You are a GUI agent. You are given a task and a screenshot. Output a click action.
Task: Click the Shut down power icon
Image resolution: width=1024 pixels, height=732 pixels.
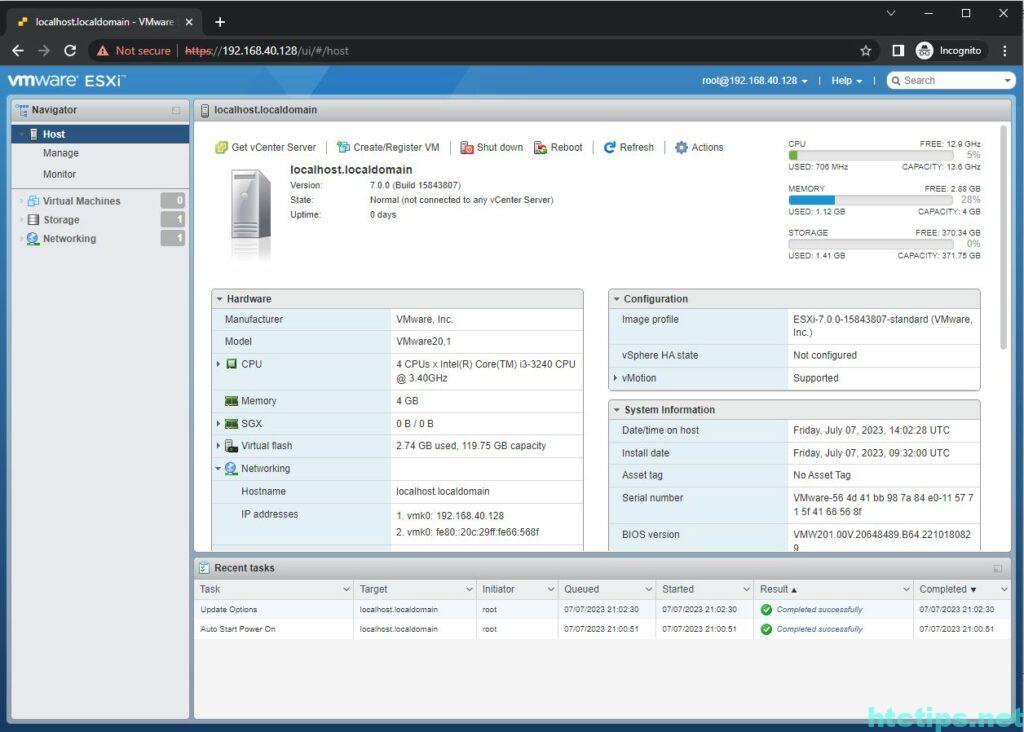466,148
